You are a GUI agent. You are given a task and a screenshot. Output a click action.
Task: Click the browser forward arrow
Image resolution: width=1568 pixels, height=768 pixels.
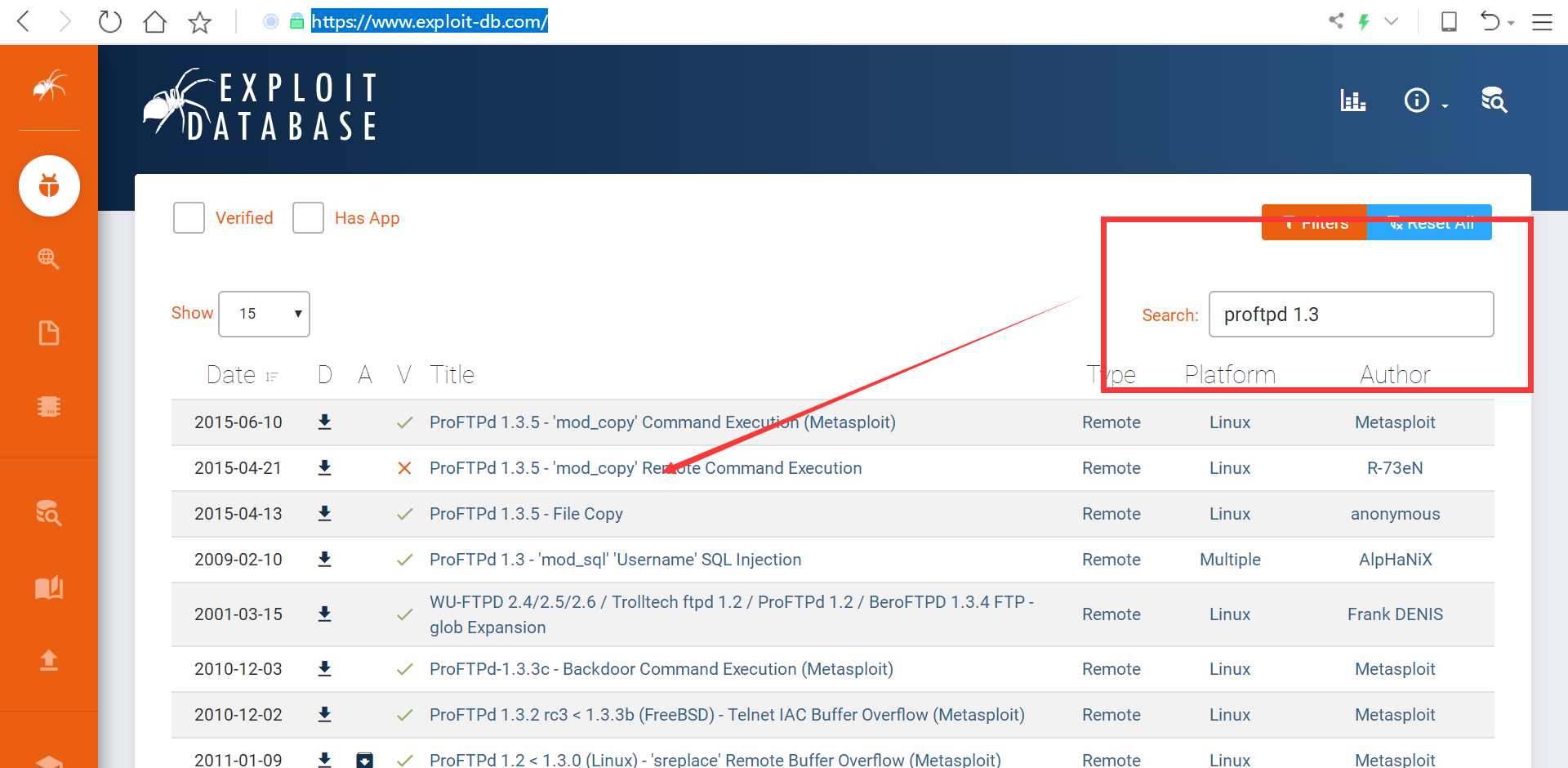(x=65, y=21)
